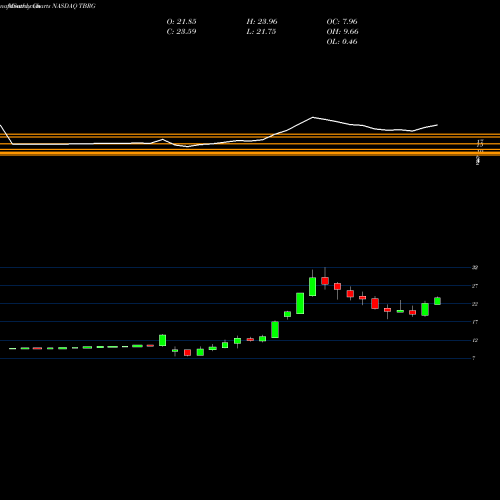Click the price axis label '7'
The height and width of the screenshot is (500, 500).
[474, 358]
